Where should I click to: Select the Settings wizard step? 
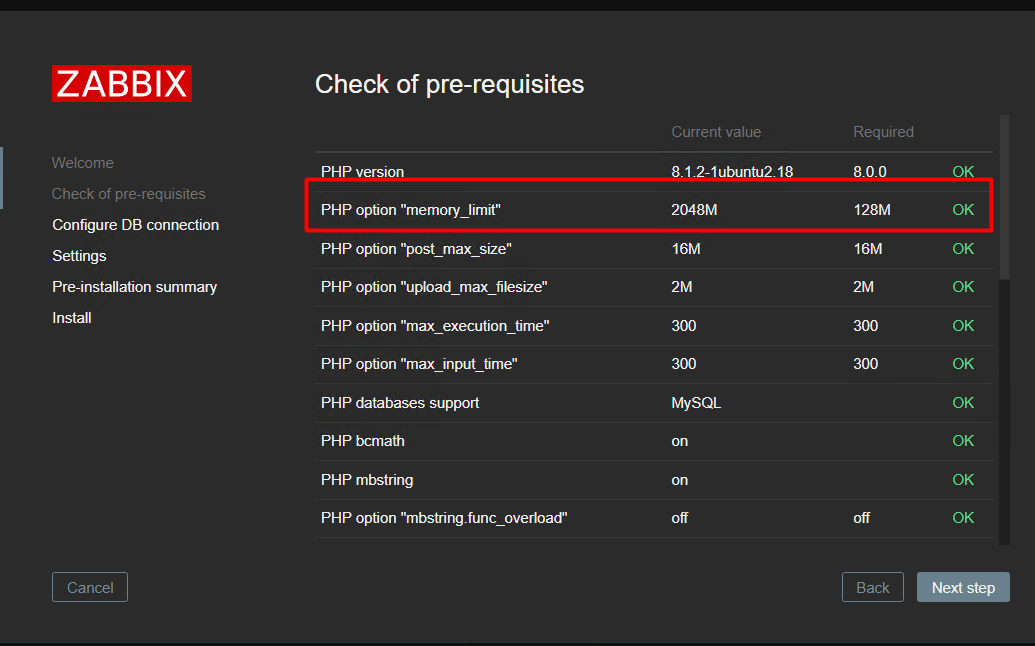[x=79, y=256]
